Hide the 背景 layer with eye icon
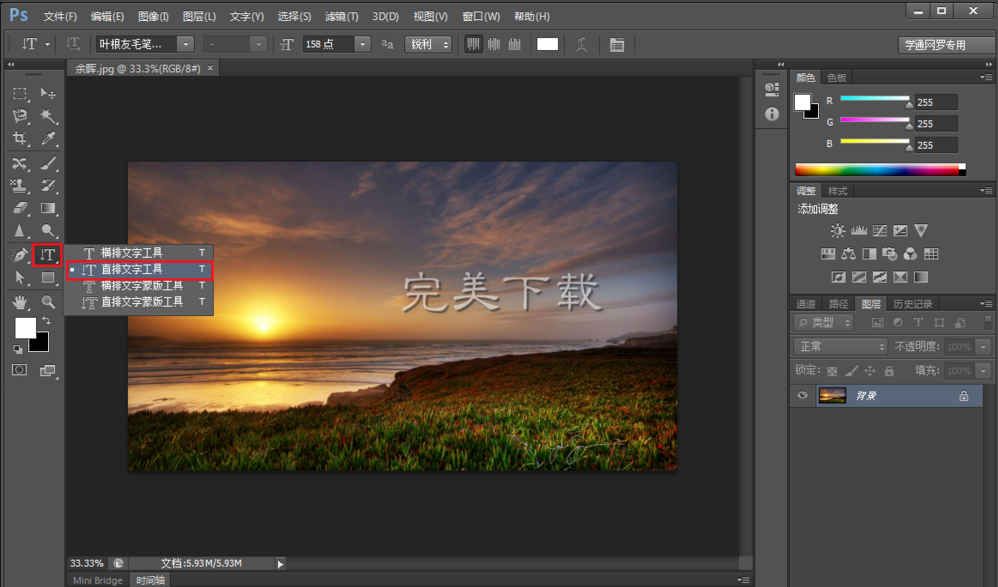 click(802, 396)
